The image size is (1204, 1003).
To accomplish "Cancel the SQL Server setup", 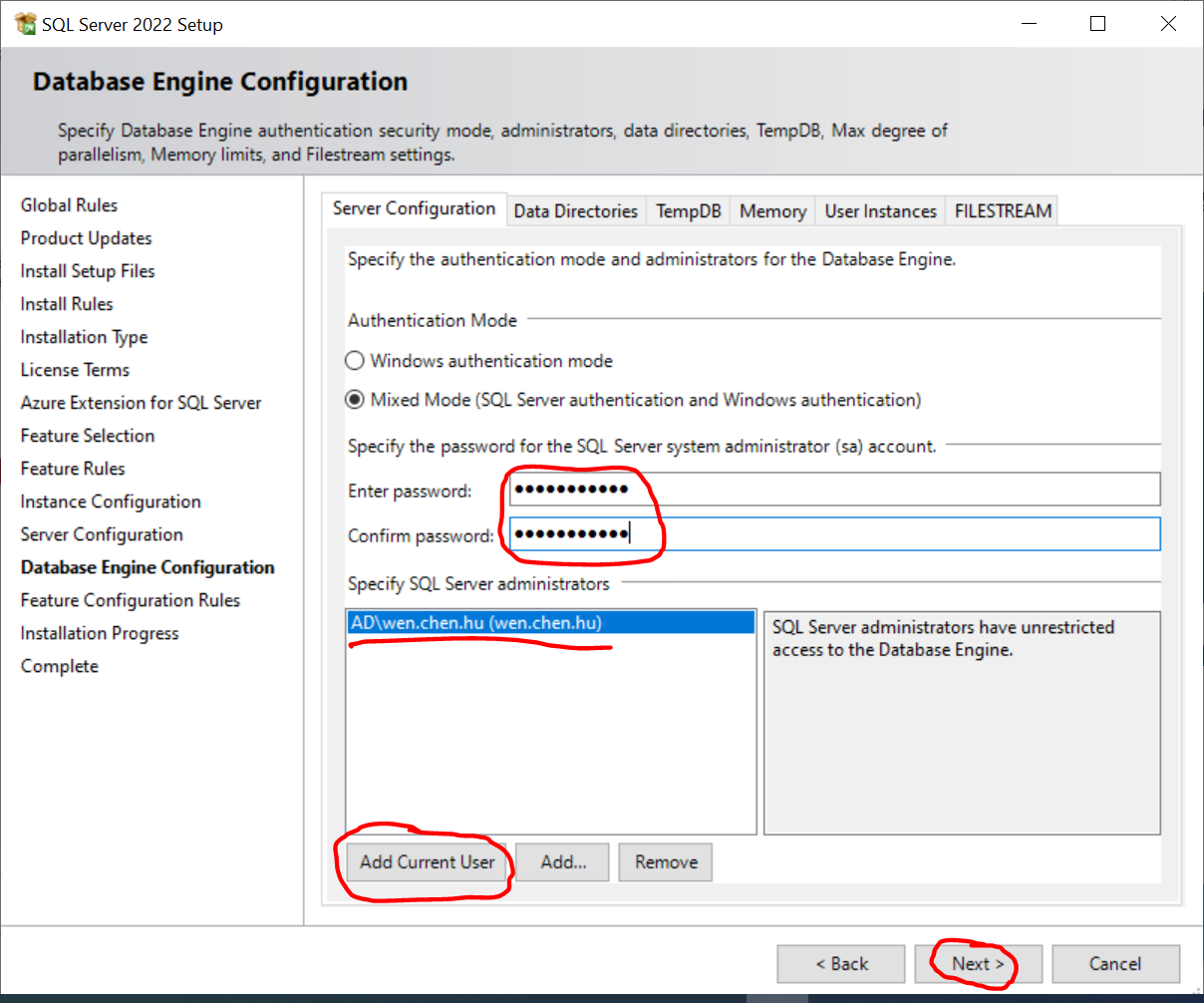I will point(1115,964).
